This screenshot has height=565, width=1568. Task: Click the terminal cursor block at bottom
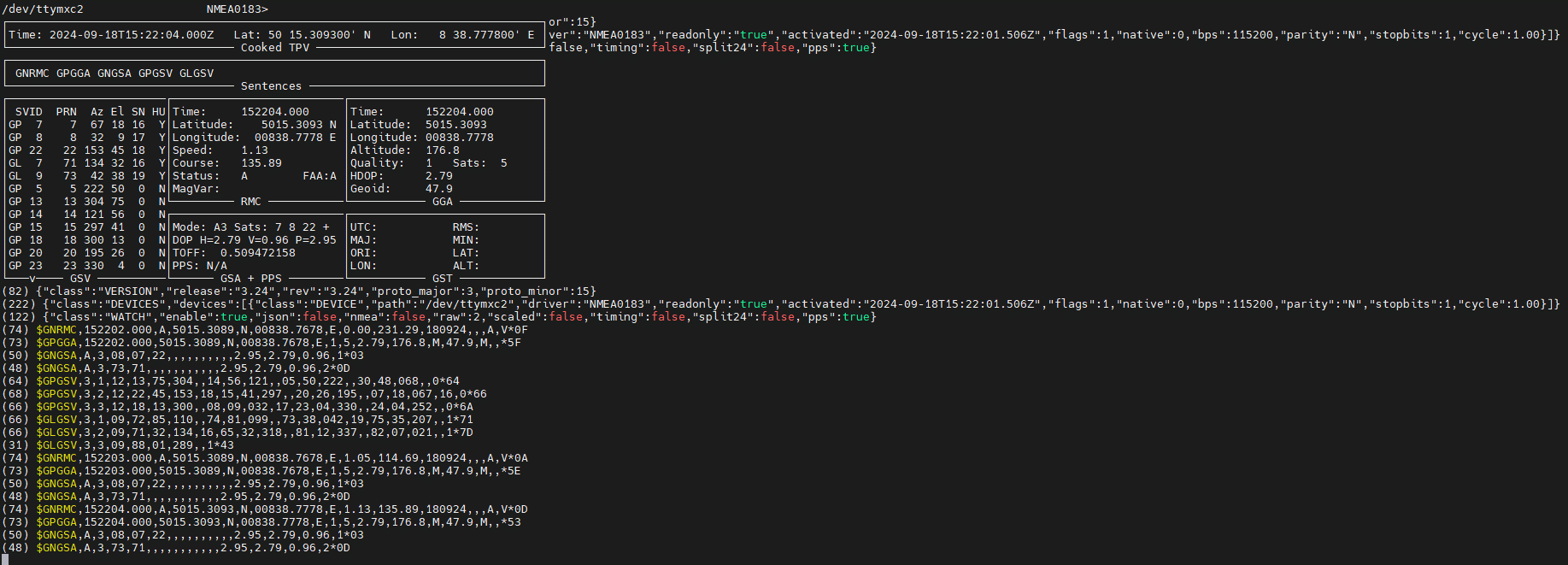point(5,560)
